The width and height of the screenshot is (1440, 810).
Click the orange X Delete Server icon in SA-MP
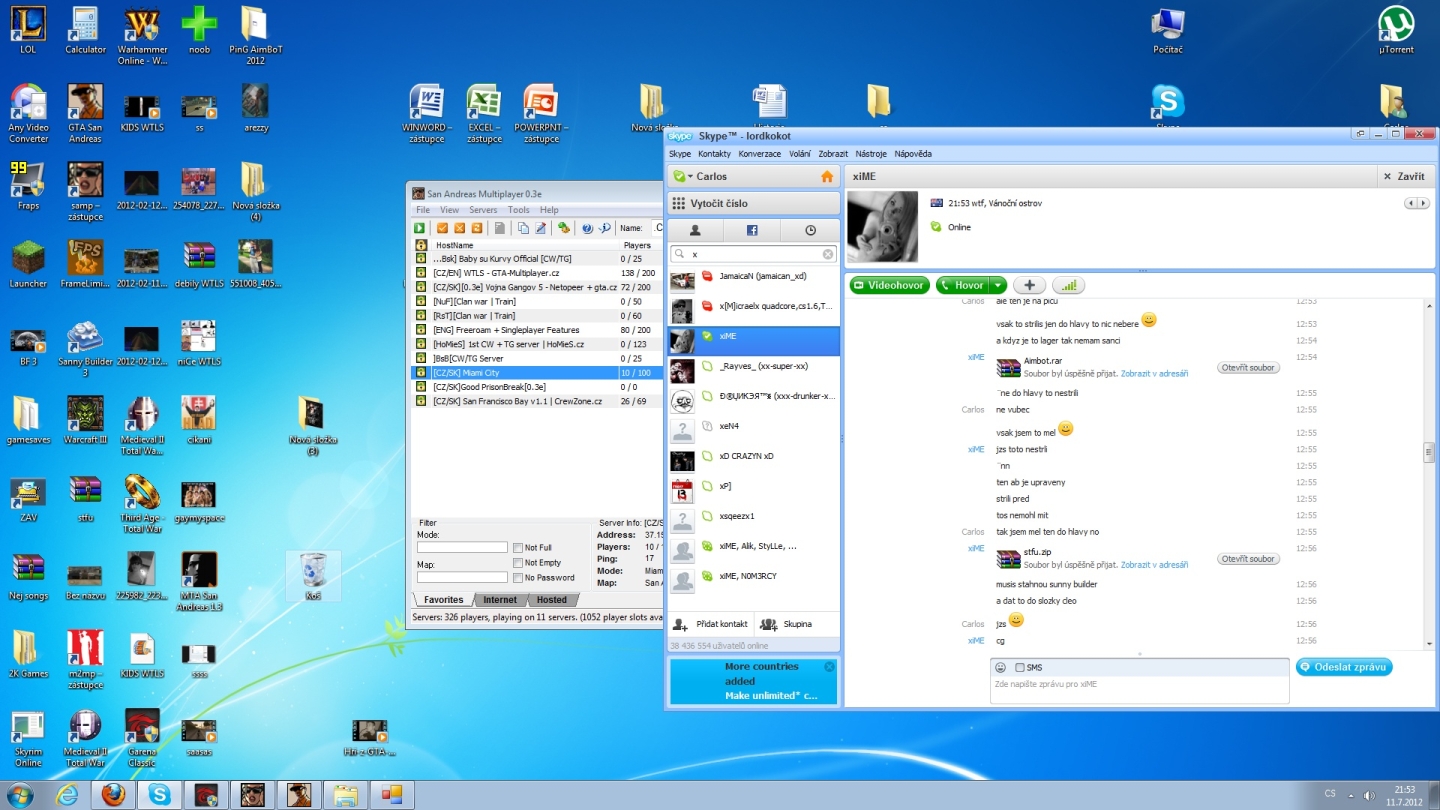[459, 228]
